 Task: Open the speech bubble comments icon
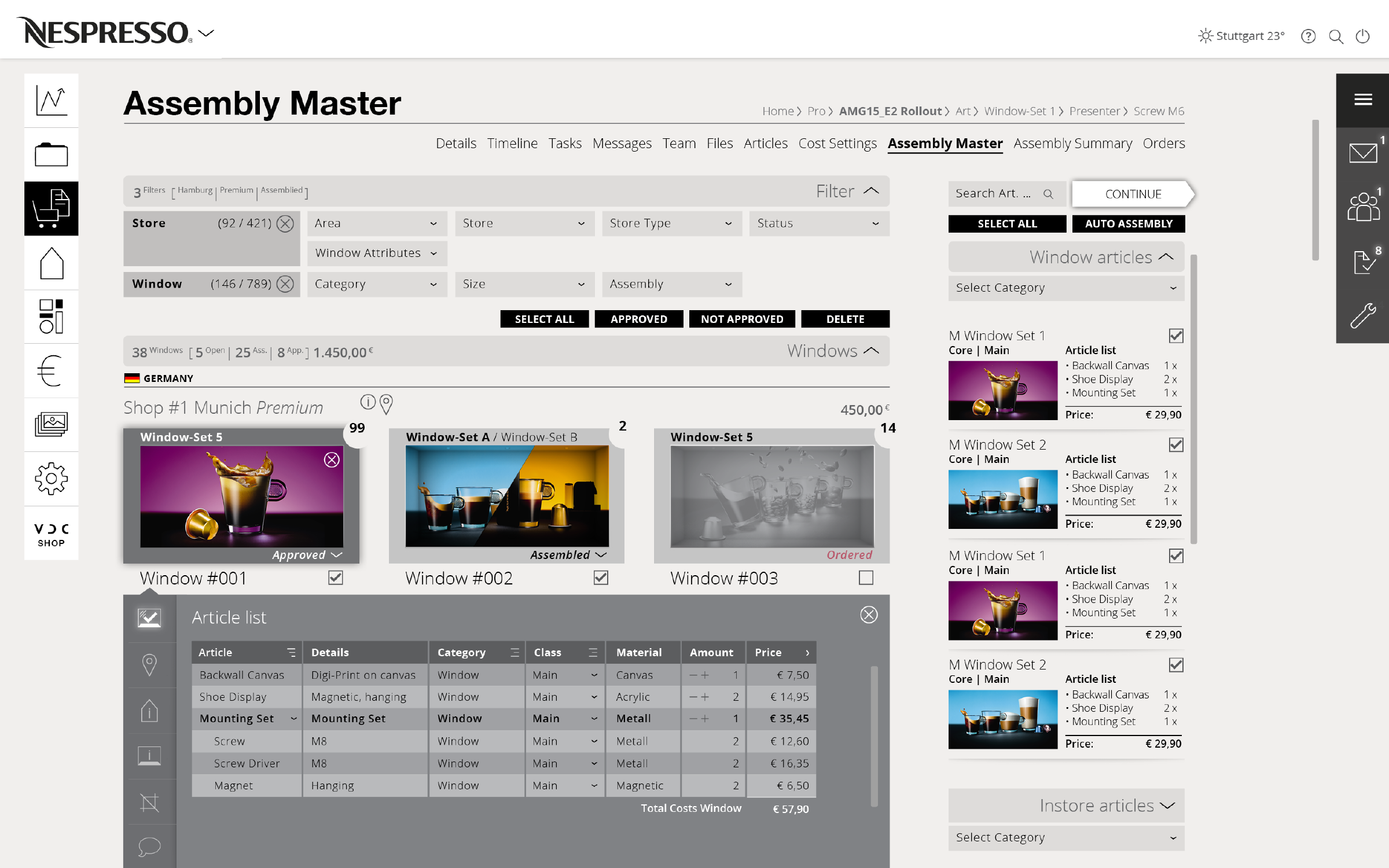149,847
